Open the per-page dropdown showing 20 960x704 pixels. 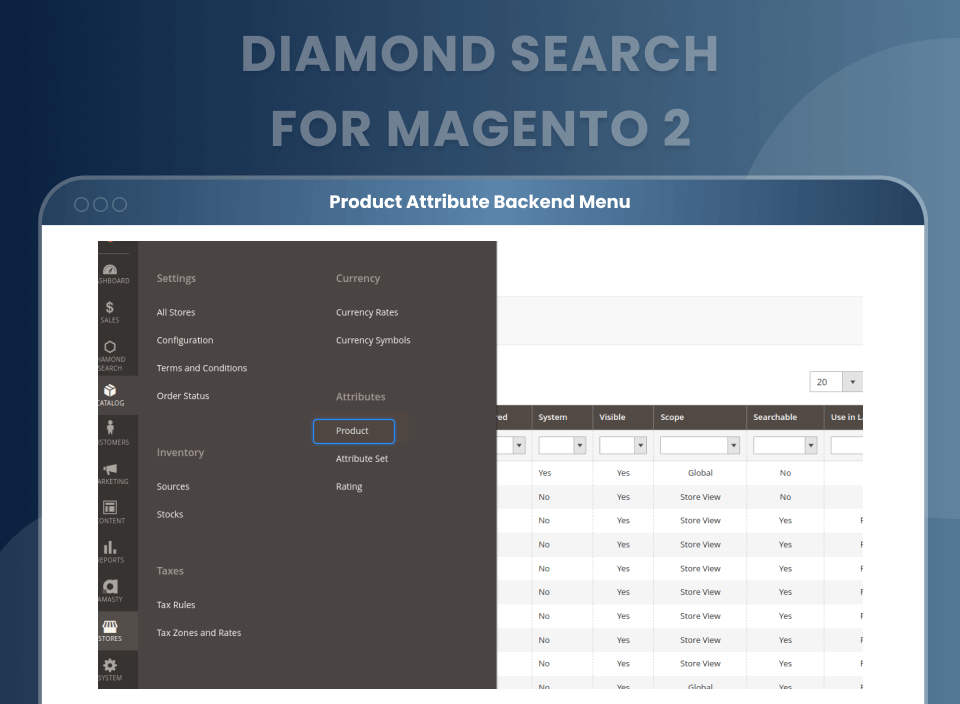click(852, 382)
